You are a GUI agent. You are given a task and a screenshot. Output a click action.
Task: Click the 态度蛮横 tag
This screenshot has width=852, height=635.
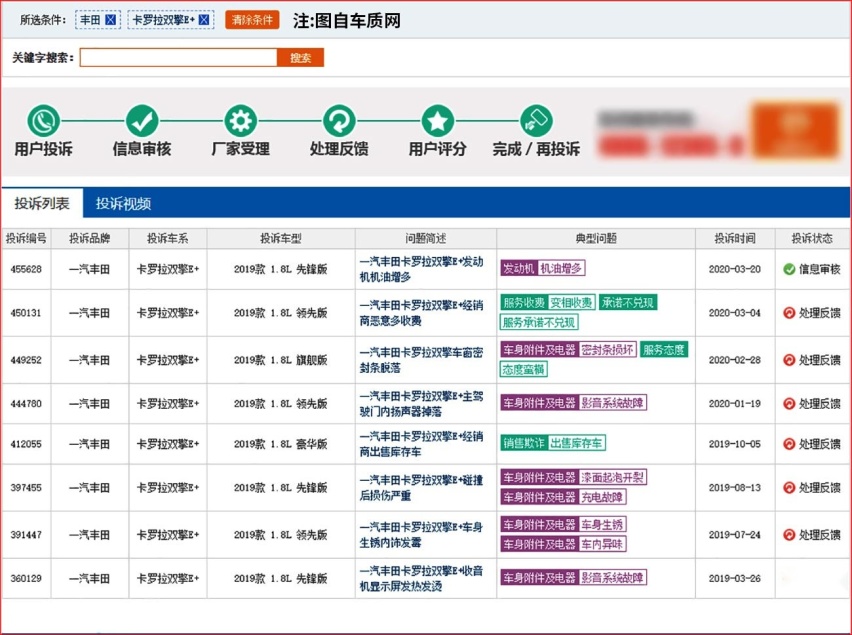coord(523,369)
